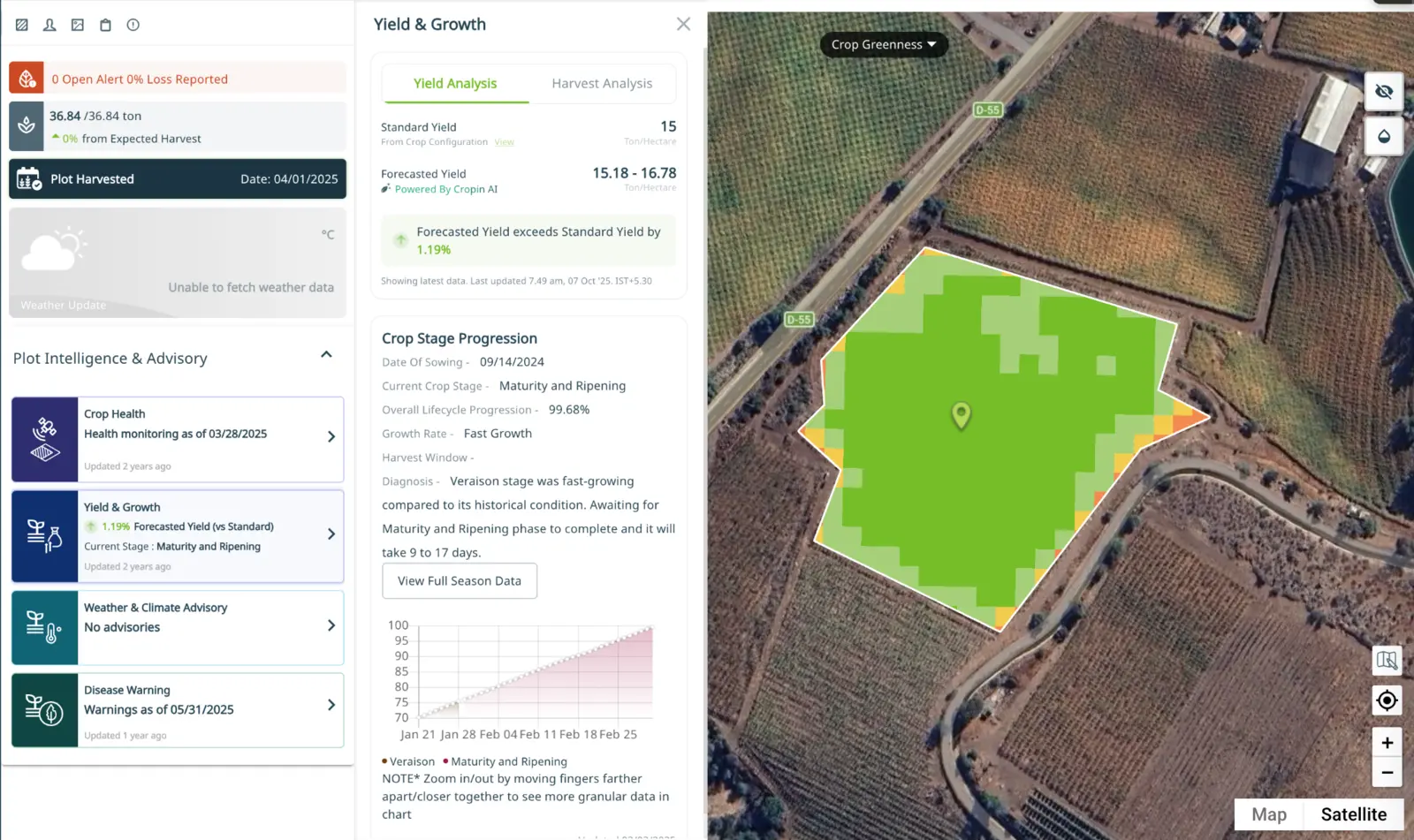
Task: Switch the base layer to Map view
Action: (1269, 814)
